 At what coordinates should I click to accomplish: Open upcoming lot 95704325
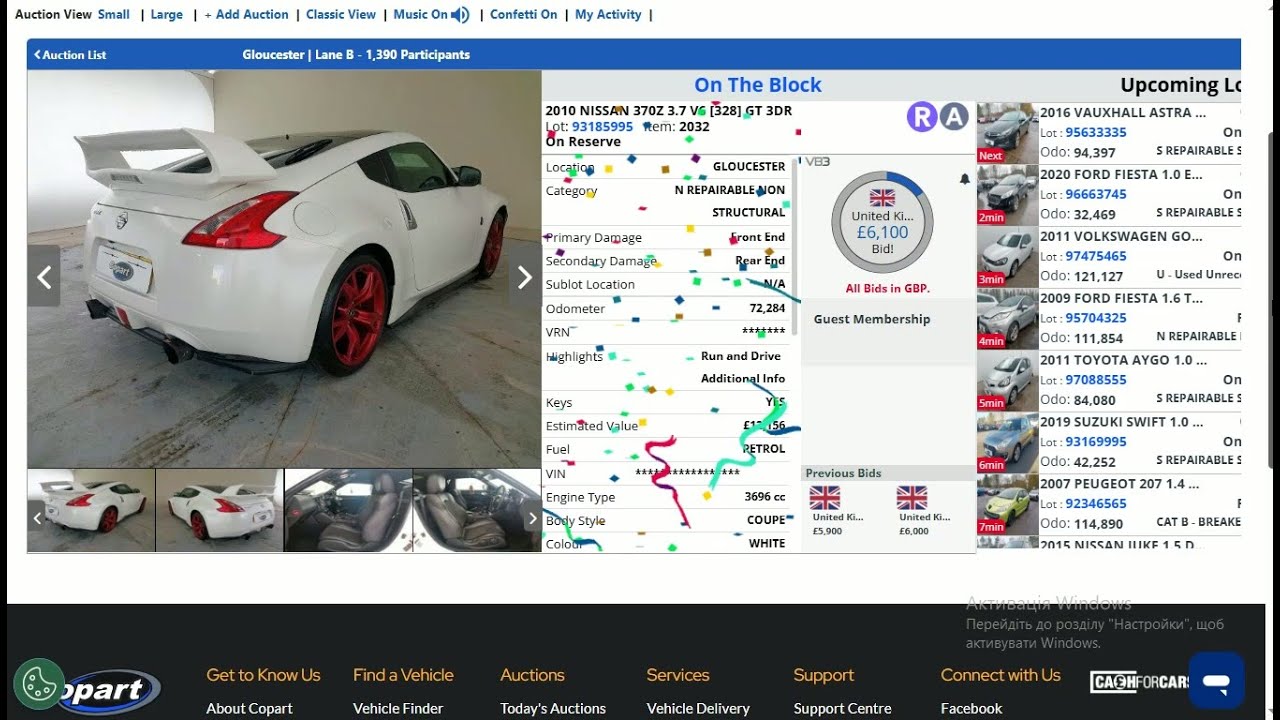click(x=1096, y=318)
